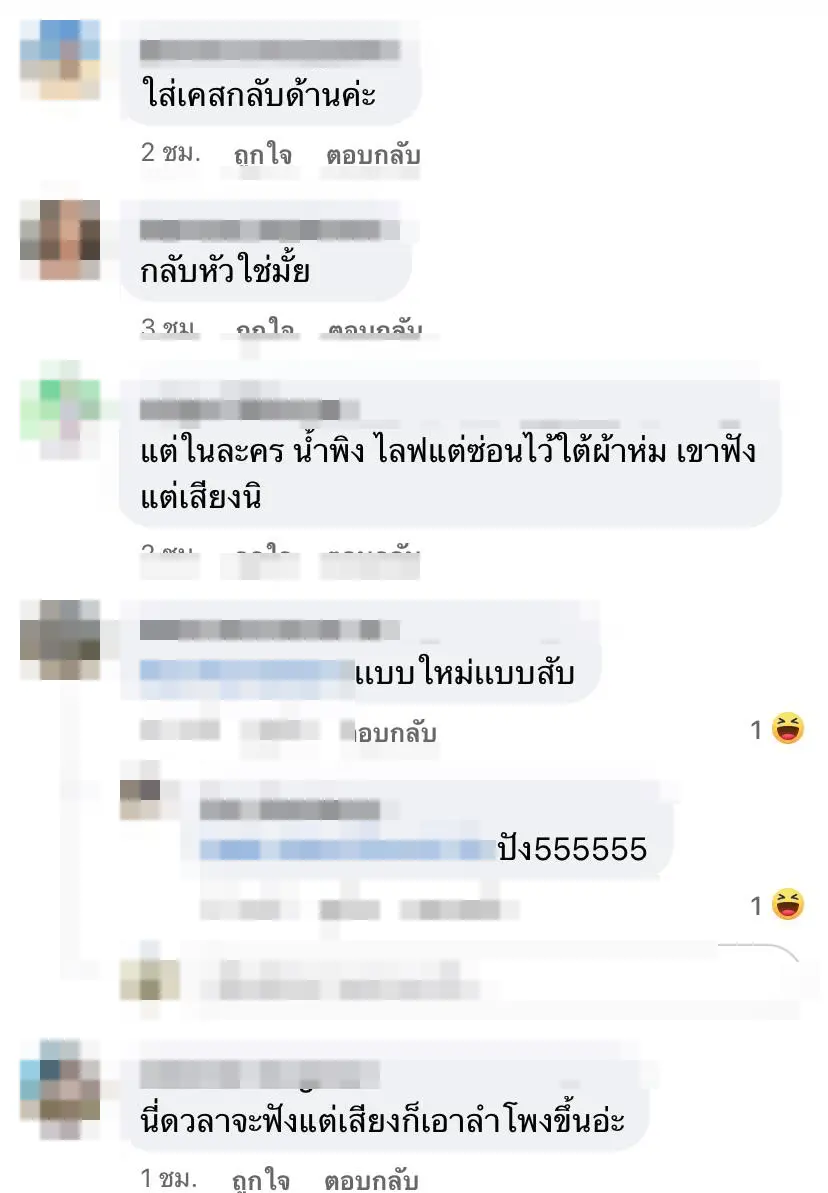Viewport: 828px width, 1193px height.
Task: Open the blurred commenter name above ใส่เคสกลับด้านค่ะ
Action: 270,50
